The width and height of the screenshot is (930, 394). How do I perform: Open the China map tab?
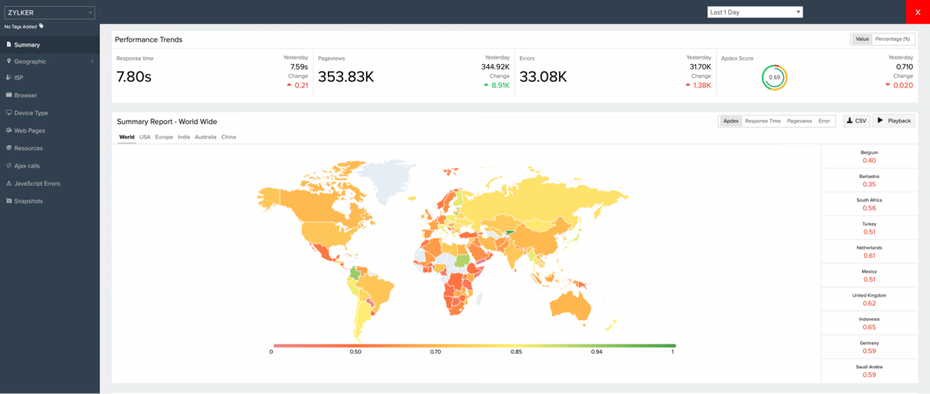(x=228, y=137)
